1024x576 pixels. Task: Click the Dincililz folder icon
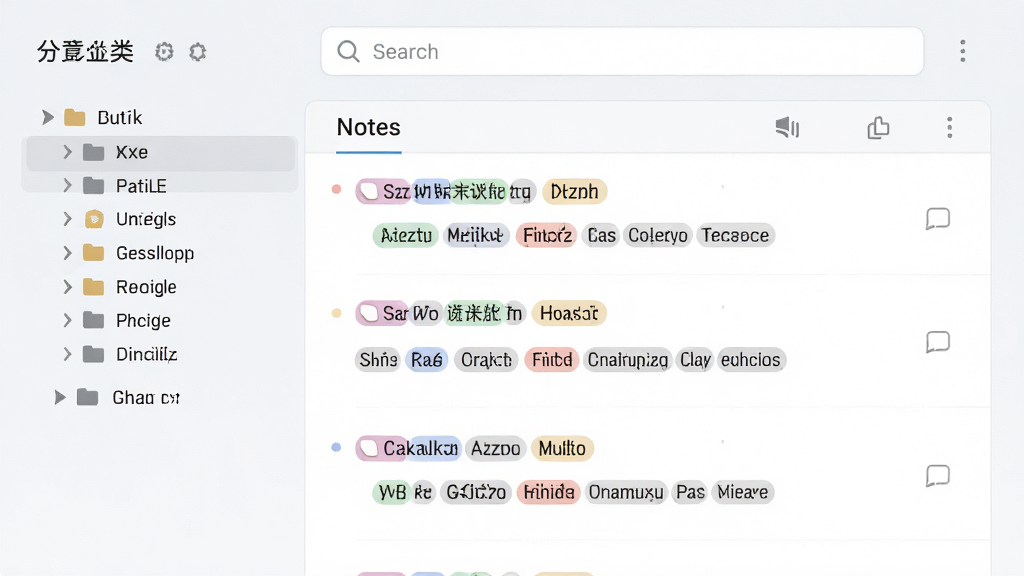tap(93, 354)
